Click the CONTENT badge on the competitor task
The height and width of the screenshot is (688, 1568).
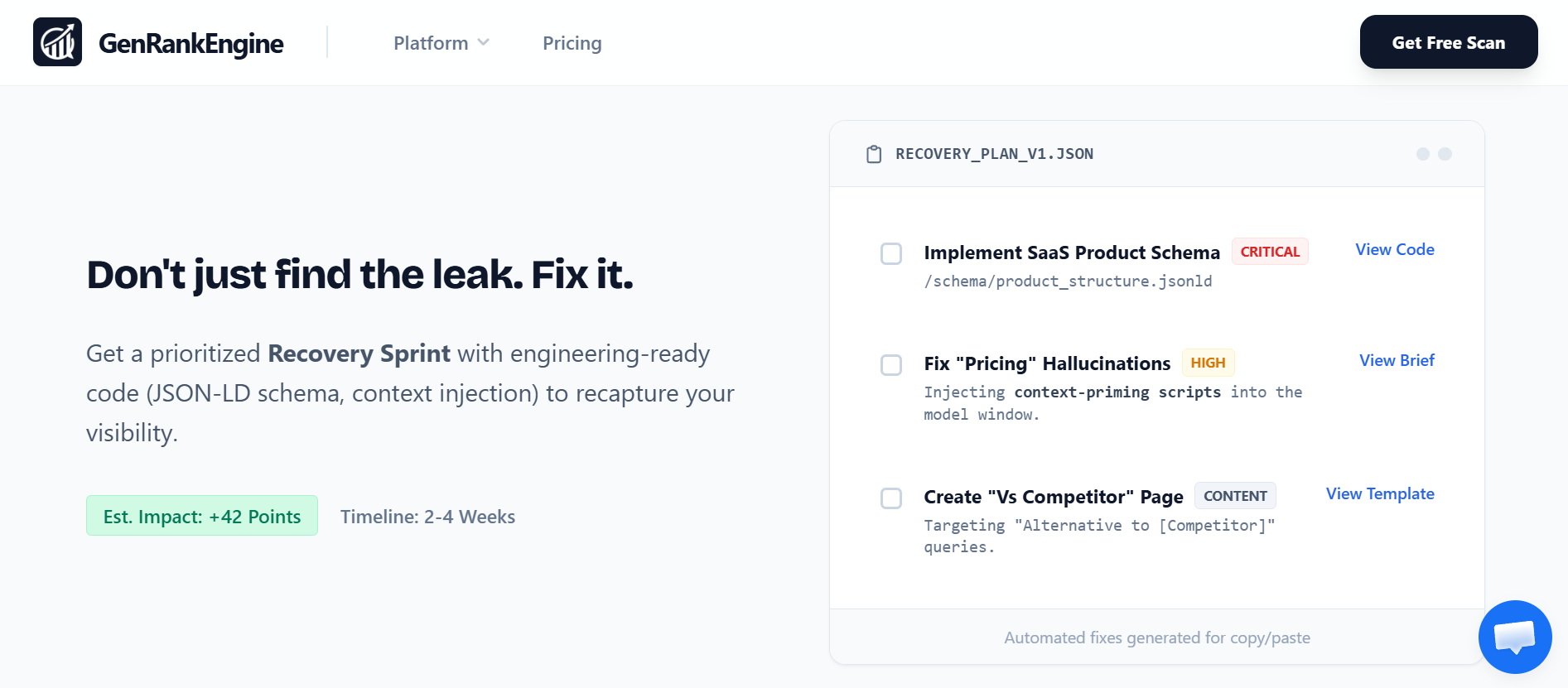(x=1235, y=495)
